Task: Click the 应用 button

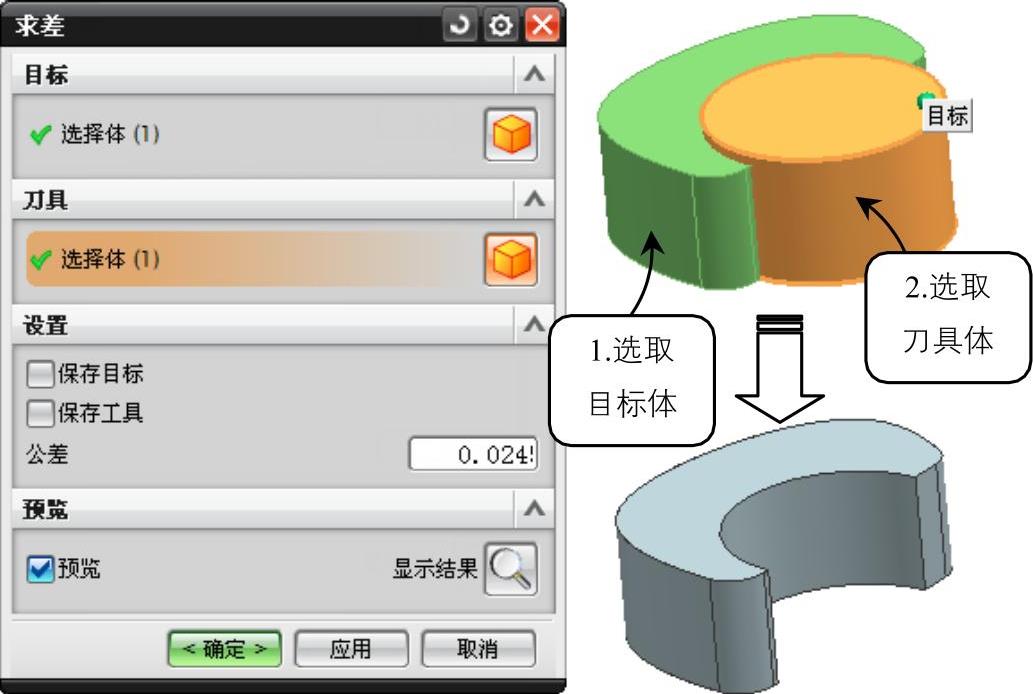Action: (351, 649)
